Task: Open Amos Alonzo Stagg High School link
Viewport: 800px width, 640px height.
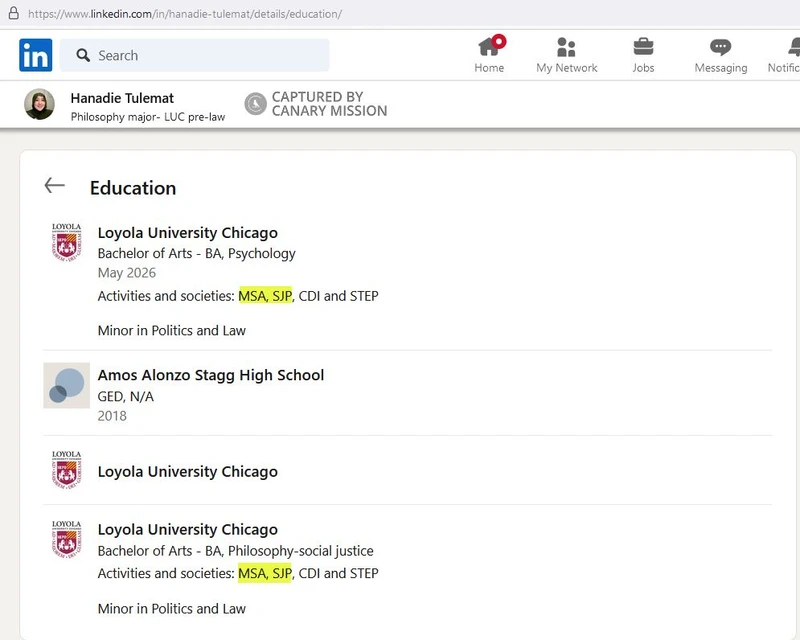Action: pos(211,375)
